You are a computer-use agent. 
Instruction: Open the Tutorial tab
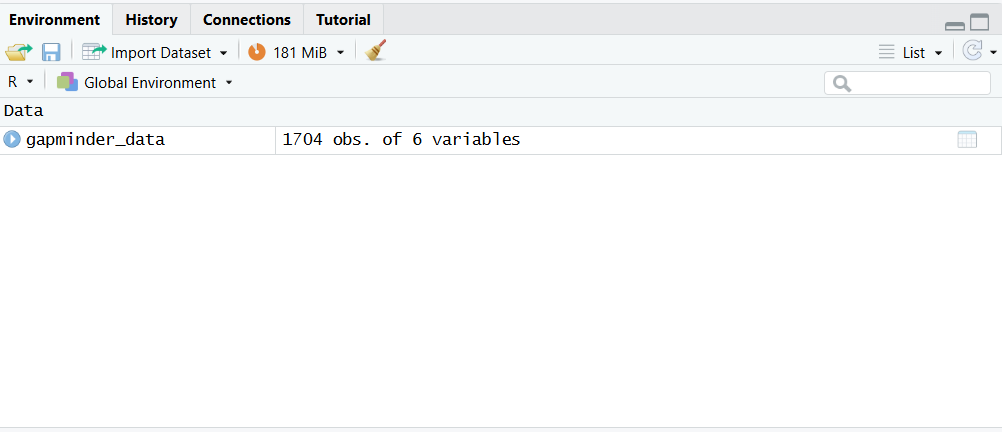coord(343,19)
